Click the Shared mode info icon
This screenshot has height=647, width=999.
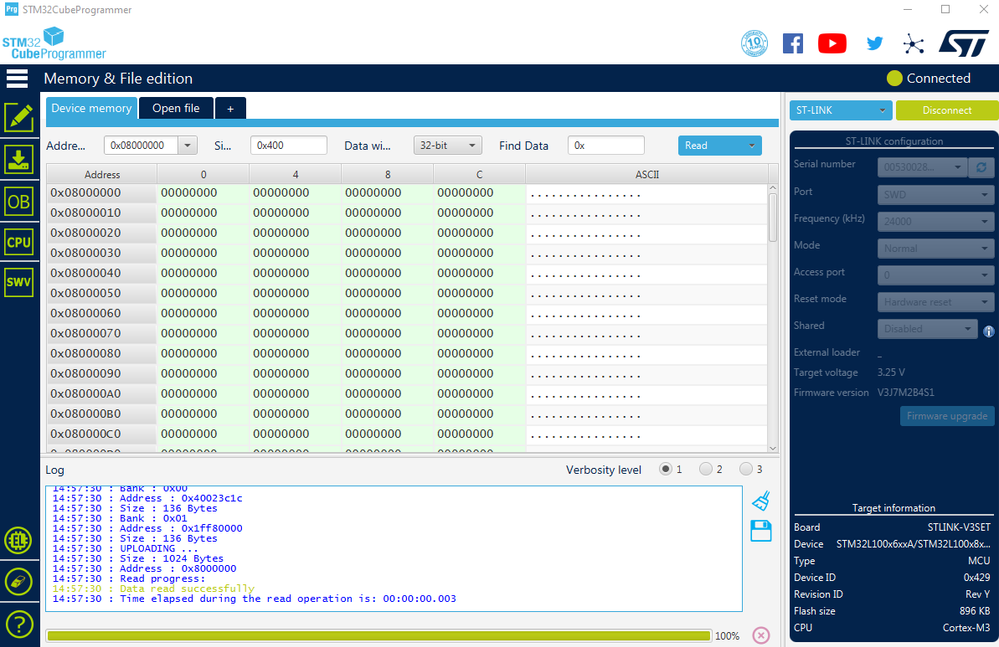[988, 331]
